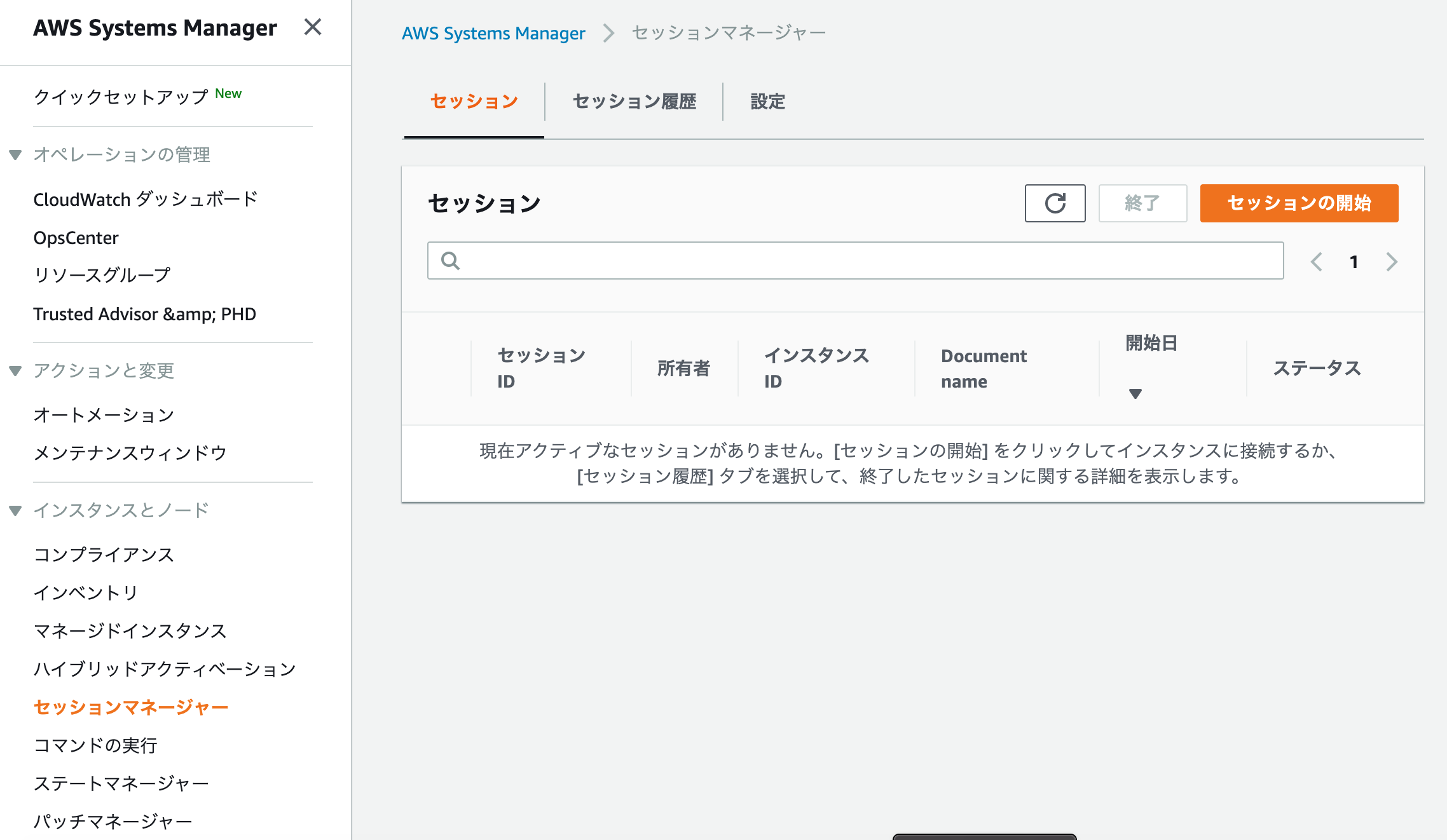Close the AWS Systems Manager sidebar
Viewport: 1447px width, 840px height.
[x=312, y=27]
